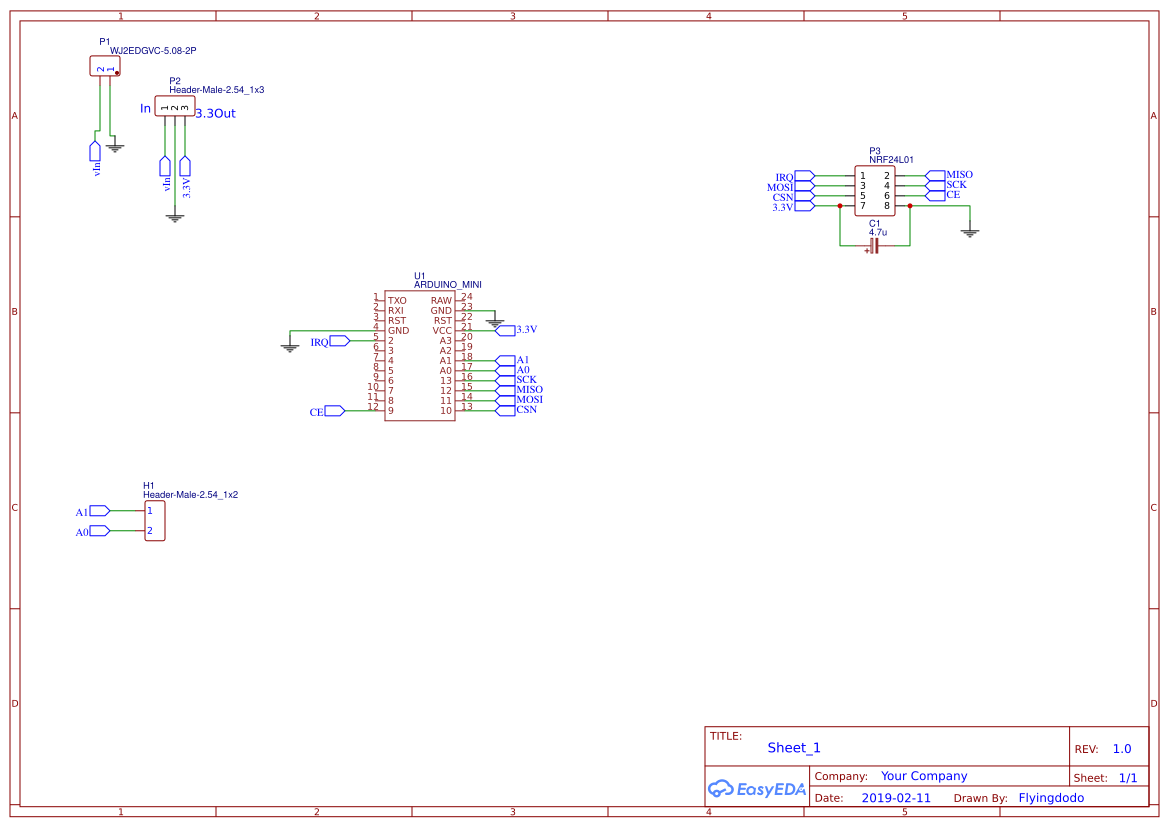1169x827 pixels.
Task: Click the 'TXO' pin name on Arduino
Action: [x=397, y=301]
